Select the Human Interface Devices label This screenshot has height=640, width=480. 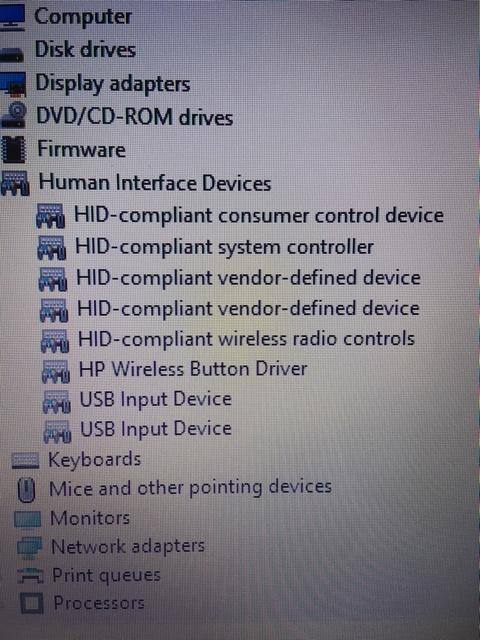pyautogui.click(x=155, y=182)
